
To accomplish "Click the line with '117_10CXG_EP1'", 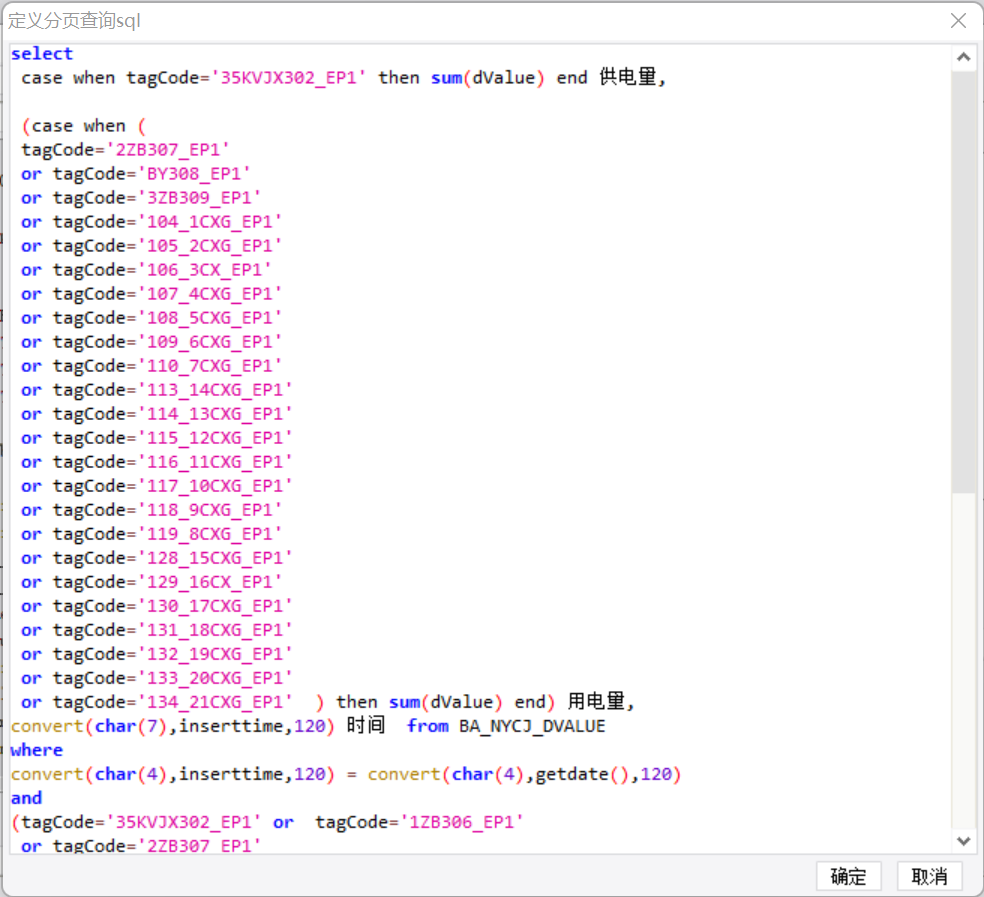I will click(x=157, y=486).
